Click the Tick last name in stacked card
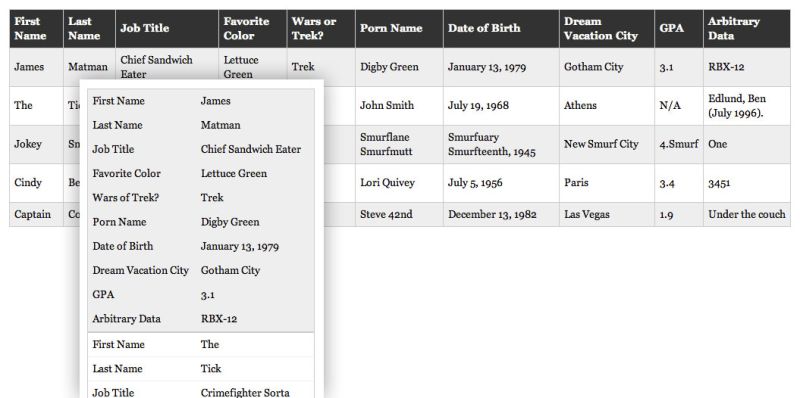 click(211, 368)
